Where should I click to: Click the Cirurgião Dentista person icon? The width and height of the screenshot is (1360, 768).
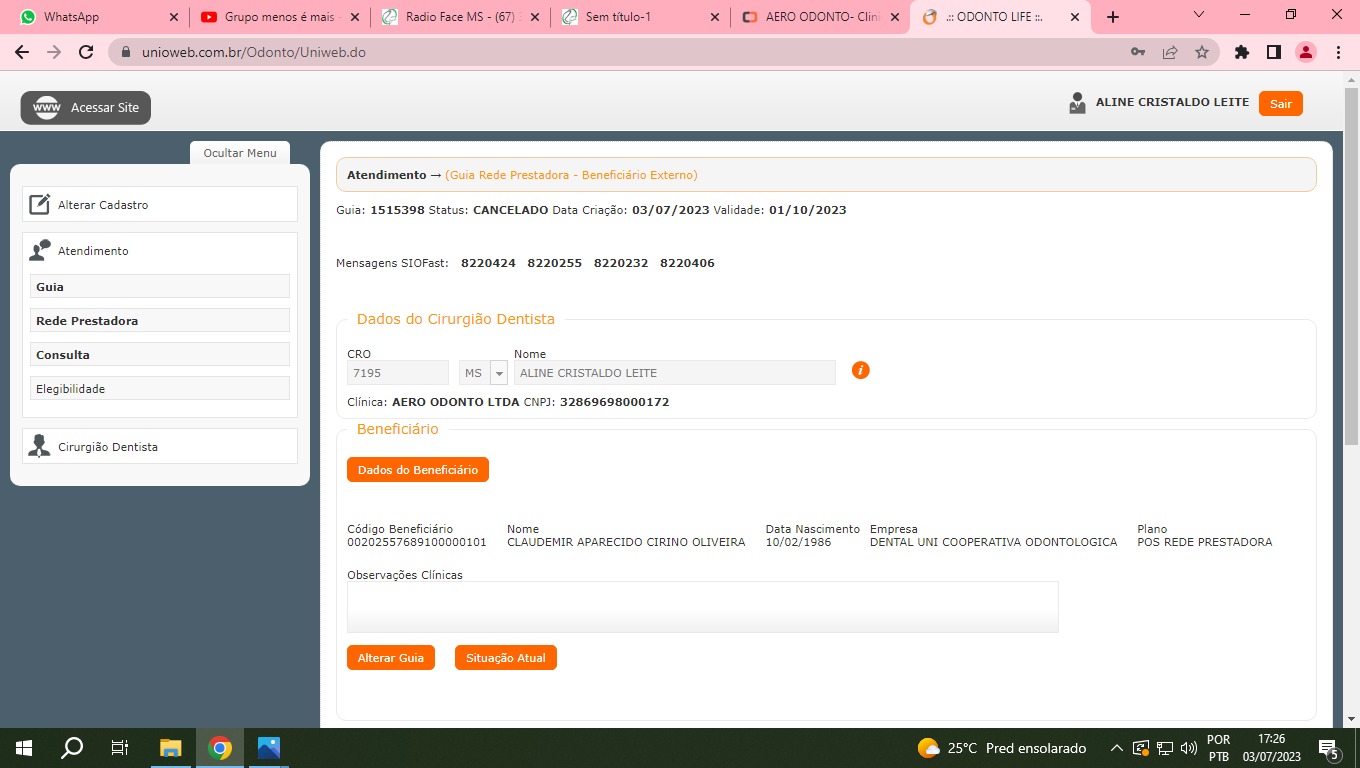coord(40,447)
